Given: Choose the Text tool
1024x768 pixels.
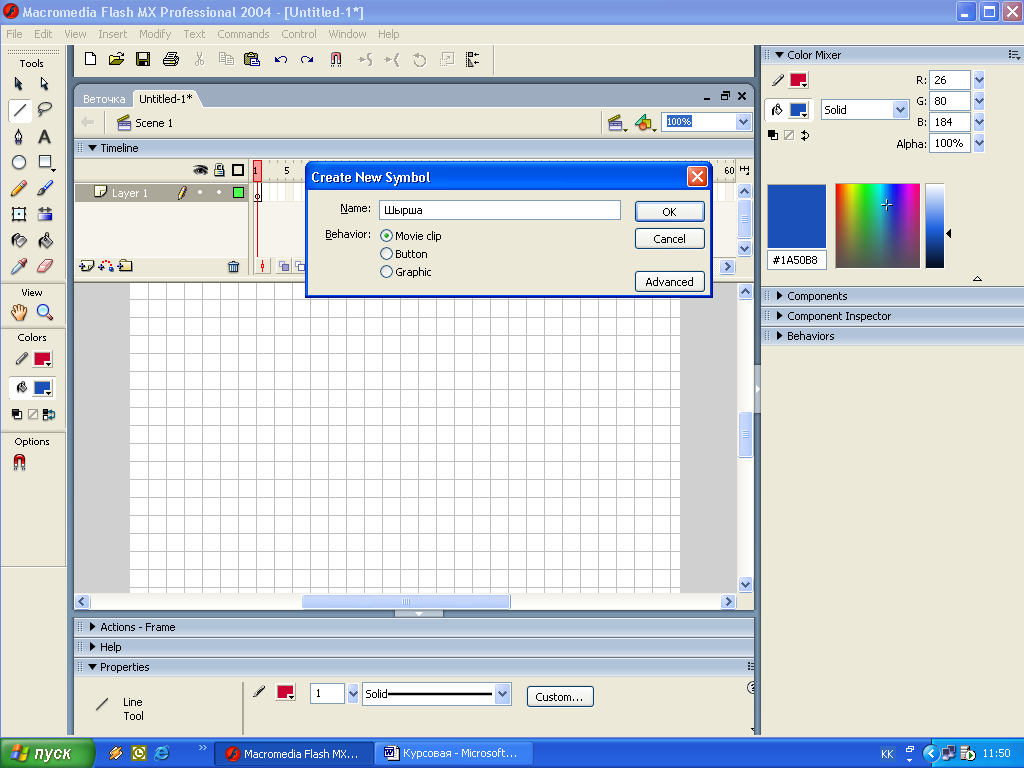Looking at the screenshot, I should 44,136.
